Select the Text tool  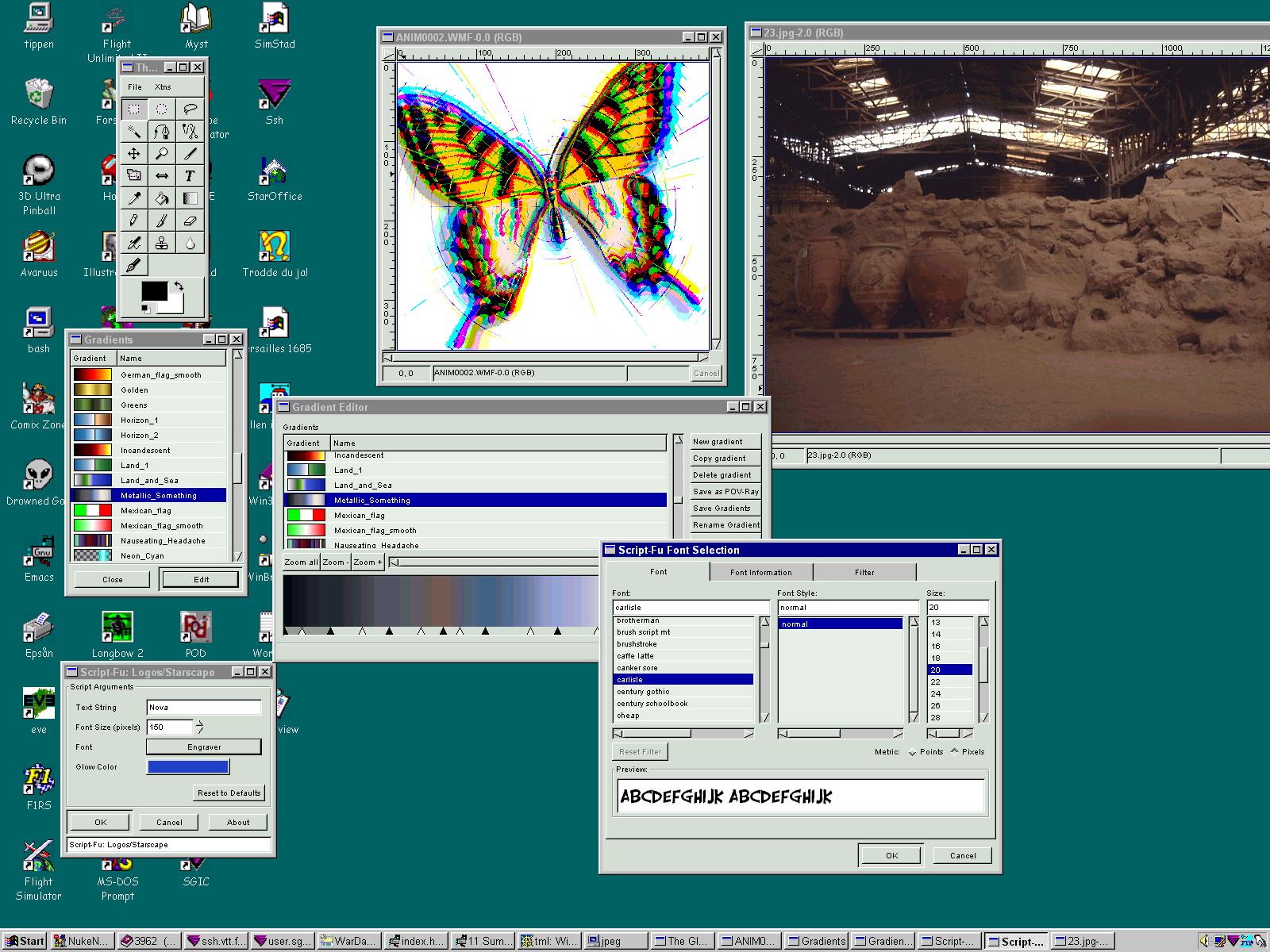(190, 175)
